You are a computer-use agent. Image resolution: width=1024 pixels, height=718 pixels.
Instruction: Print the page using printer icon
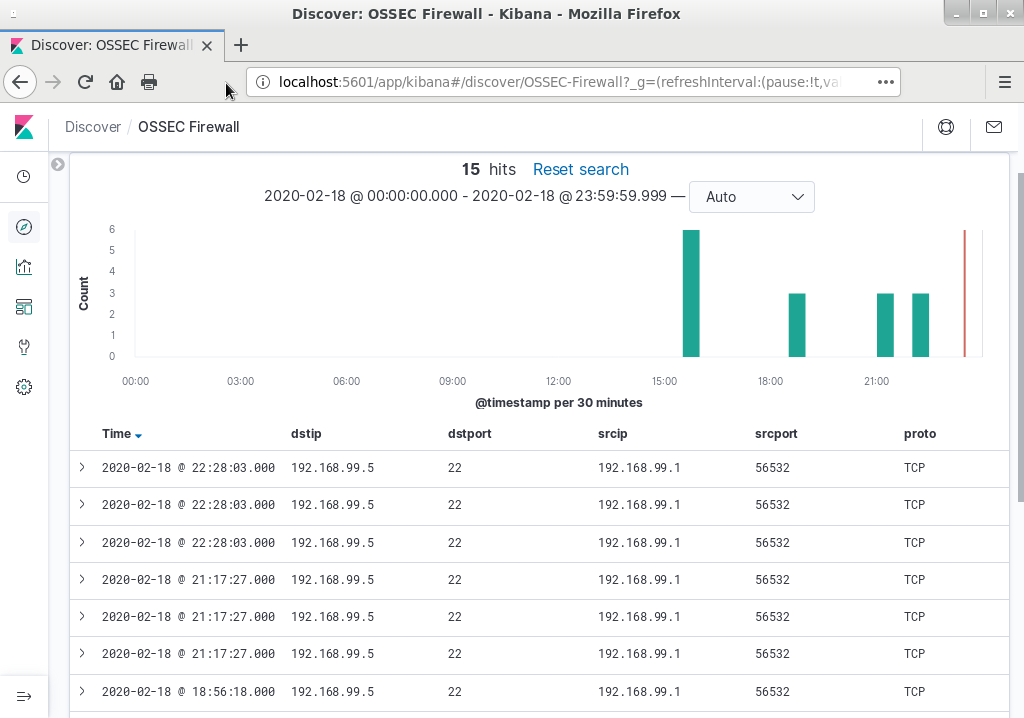click(149, 82)
